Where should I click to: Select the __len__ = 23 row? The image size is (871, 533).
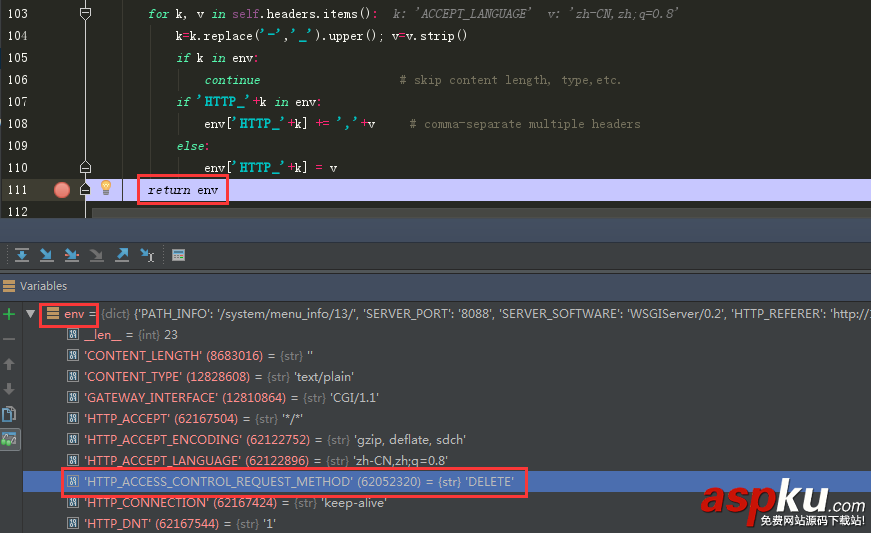(x=447, y=335)
